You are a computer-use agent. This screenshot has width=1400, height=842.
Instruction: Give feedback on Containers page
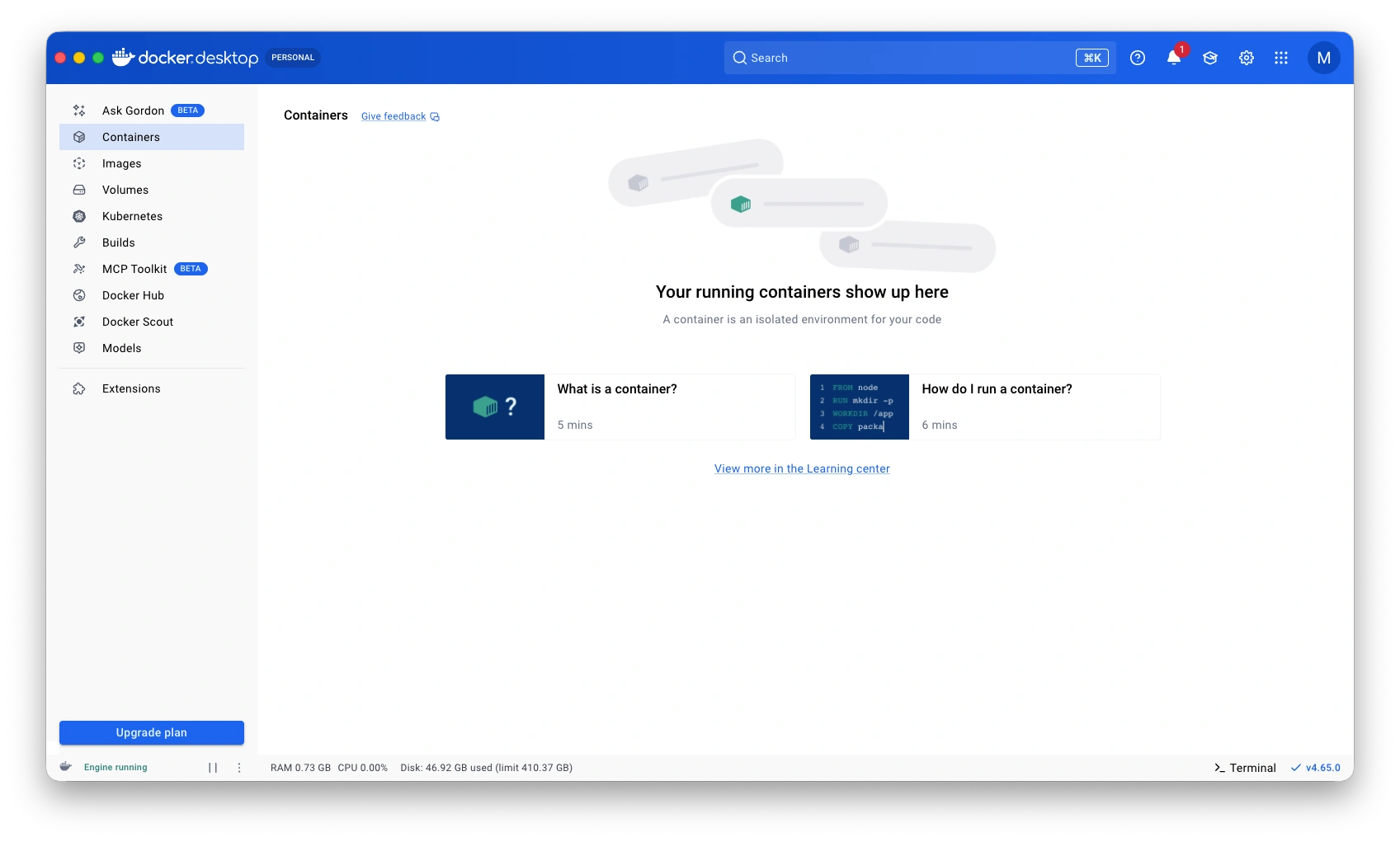pyautogui.click(x=394, y=116)
